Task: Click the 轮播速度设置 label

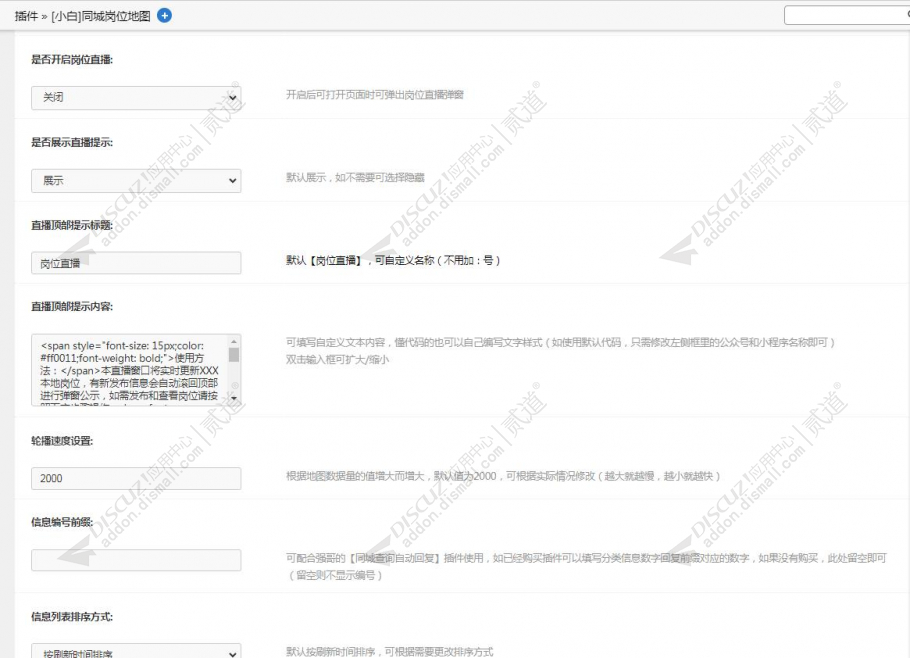Action: pyautogui.click(x=62, y=441)
